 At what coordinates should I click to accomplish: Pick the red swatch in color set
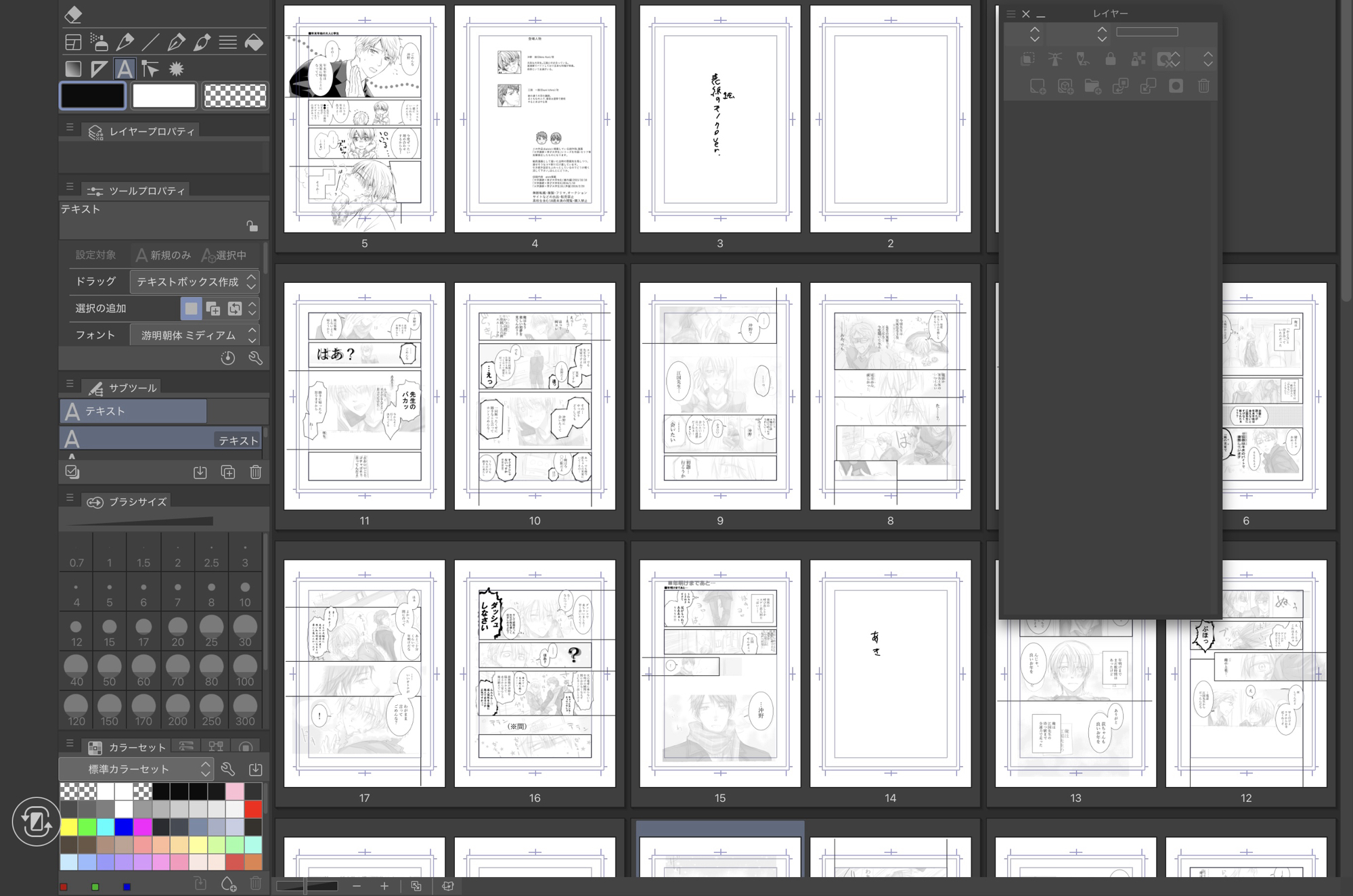[x=254, y=809]
